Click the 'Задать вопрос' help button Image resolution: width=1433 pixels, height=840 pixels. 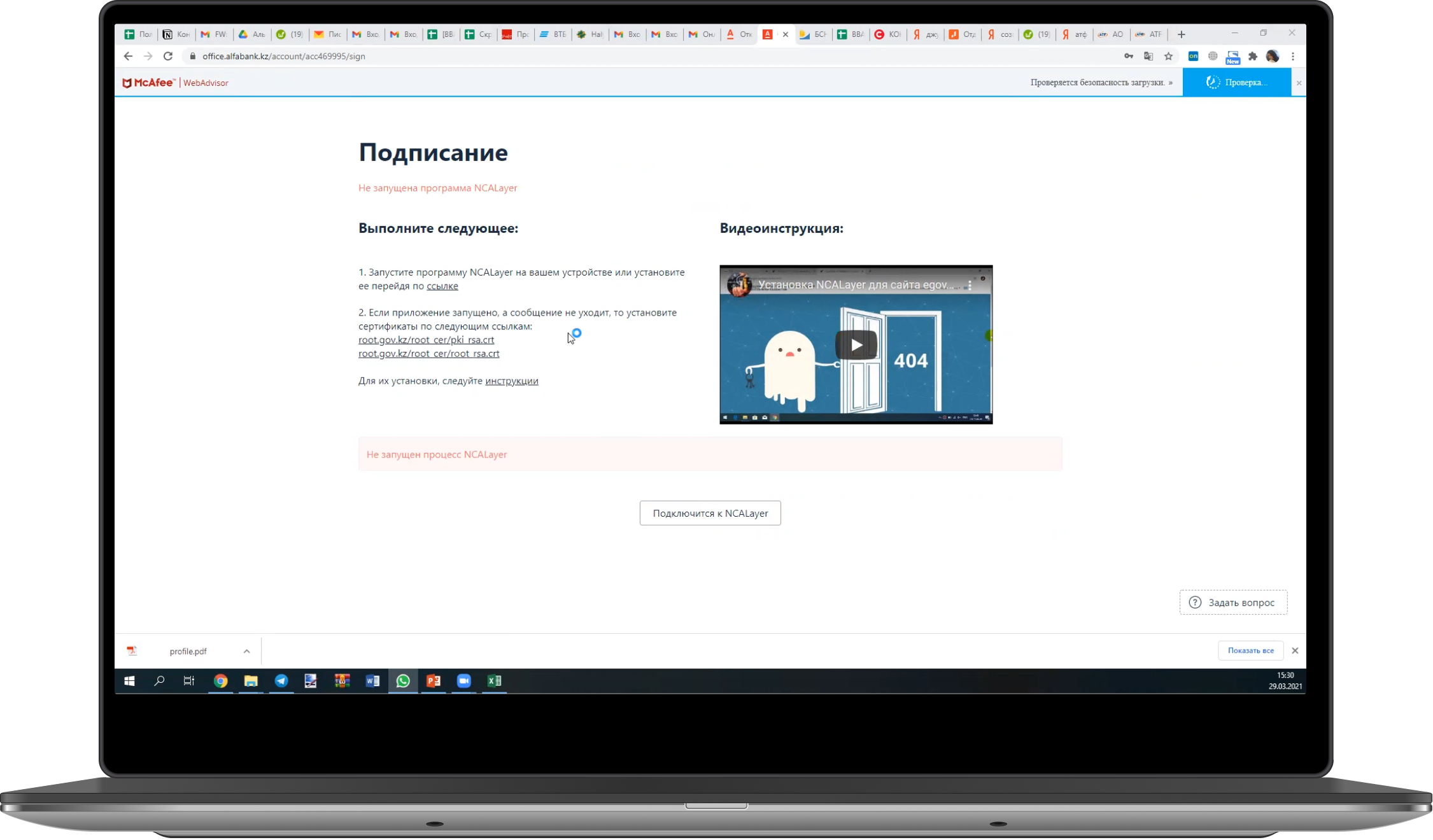pyautogui.click(x=1233, y=603)
